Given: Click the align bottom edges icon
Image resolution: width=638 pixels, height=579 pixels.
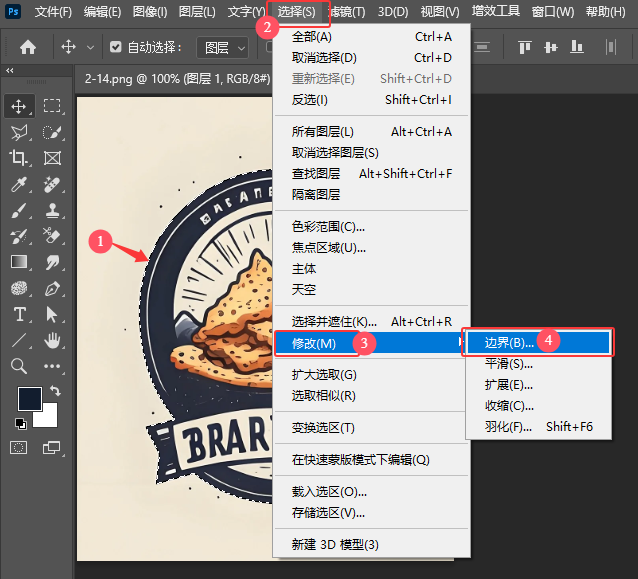Looking at the screenshot, I should click(577, 47).
